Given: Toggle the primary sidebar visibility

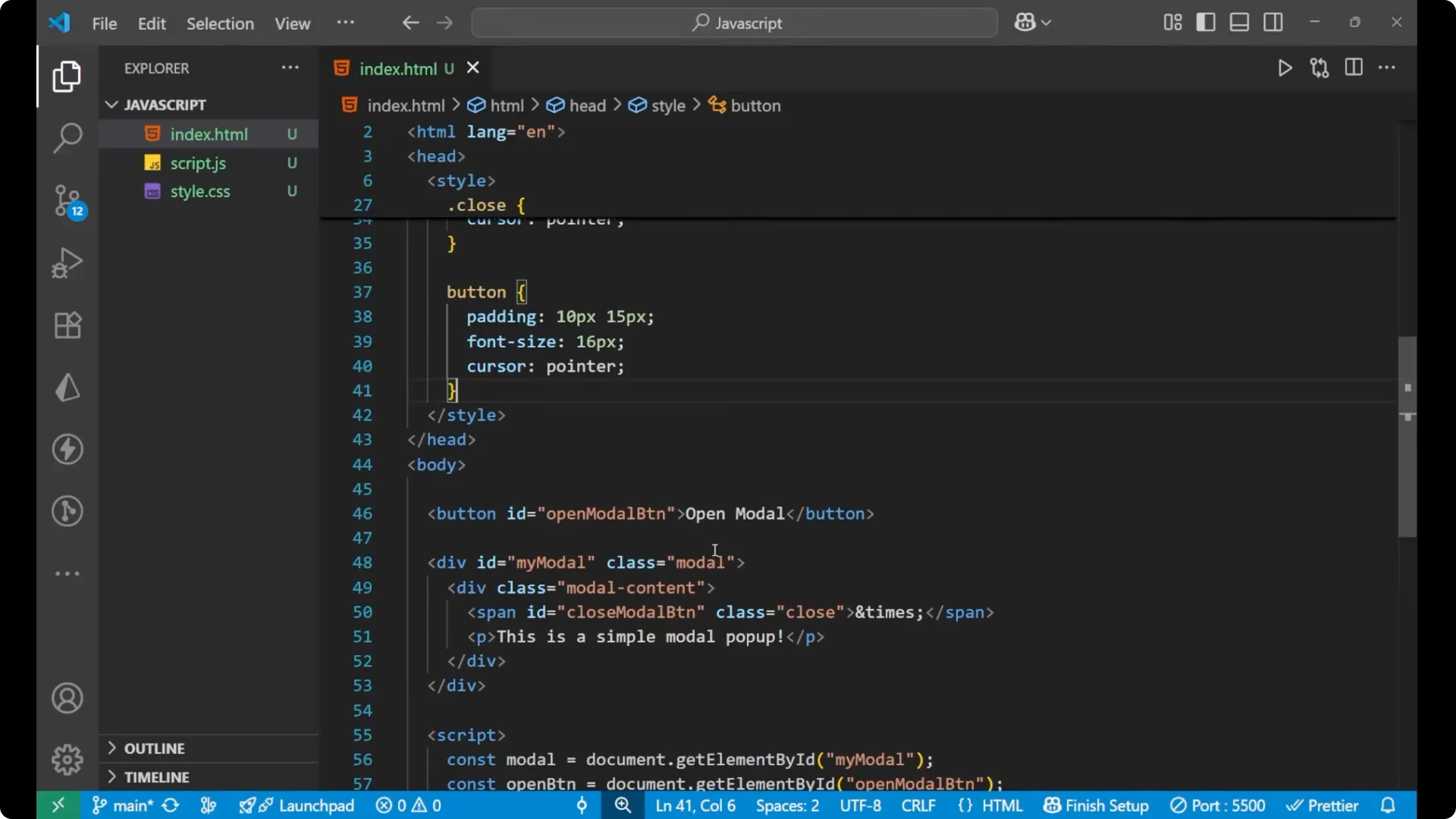Looking at the screenshot, I should pyautogui.click(x=1206, y=22).
